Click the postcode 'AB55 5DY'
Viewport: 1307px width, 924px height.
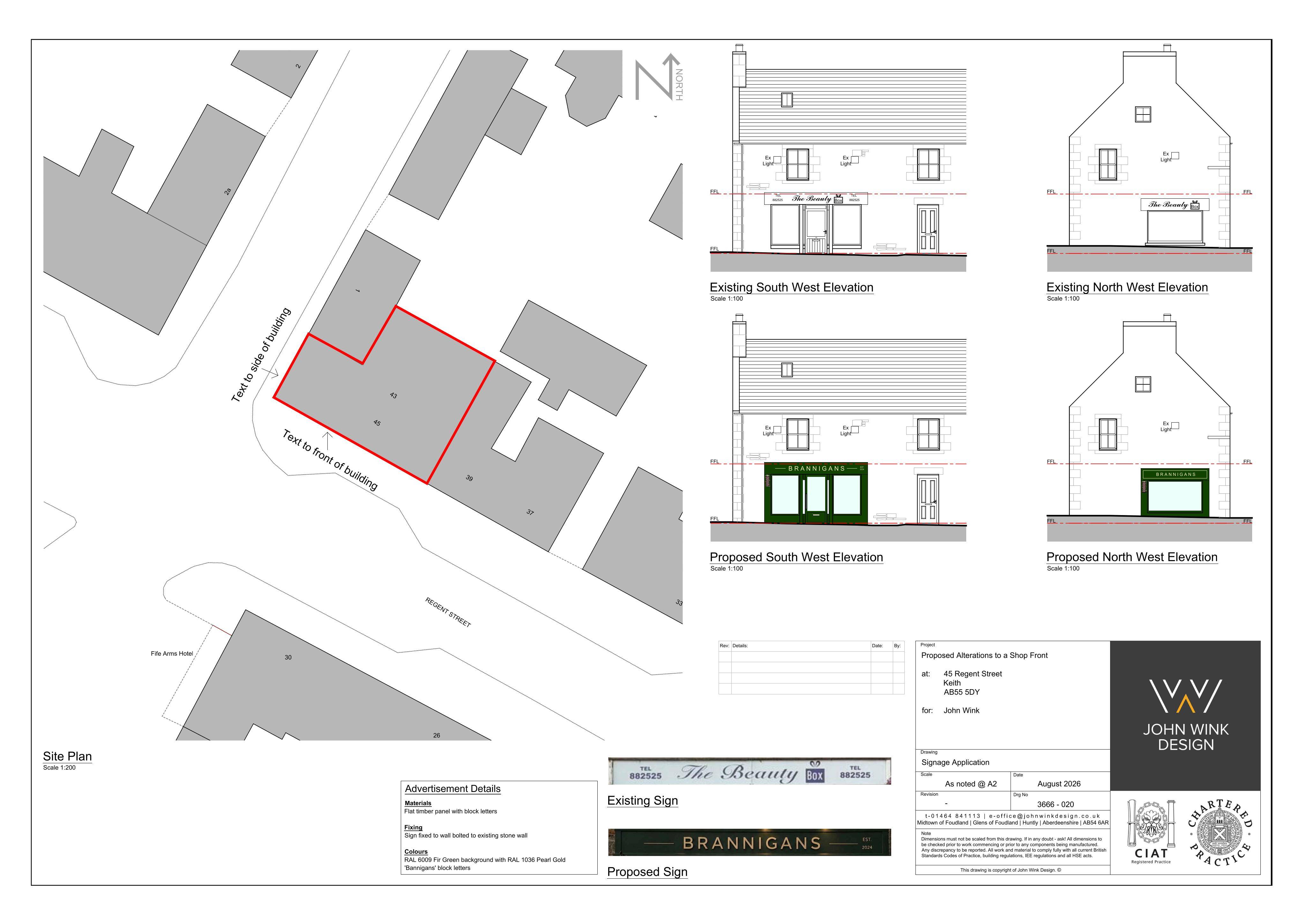click(x=961, y=692)
